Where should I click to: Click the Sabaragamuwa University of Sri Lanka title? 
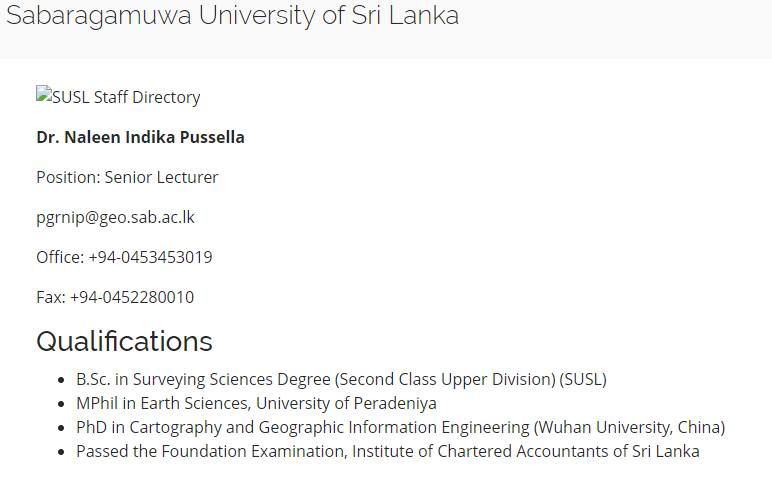click(232, 15)
